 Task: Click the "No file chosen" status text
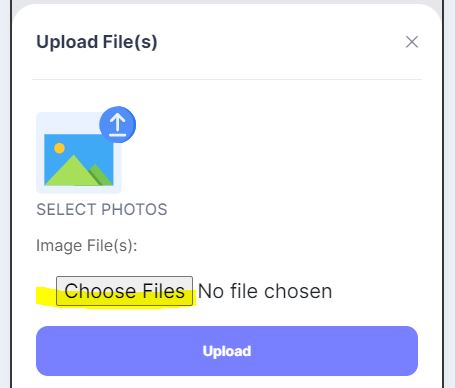click(x=265, y=291)
